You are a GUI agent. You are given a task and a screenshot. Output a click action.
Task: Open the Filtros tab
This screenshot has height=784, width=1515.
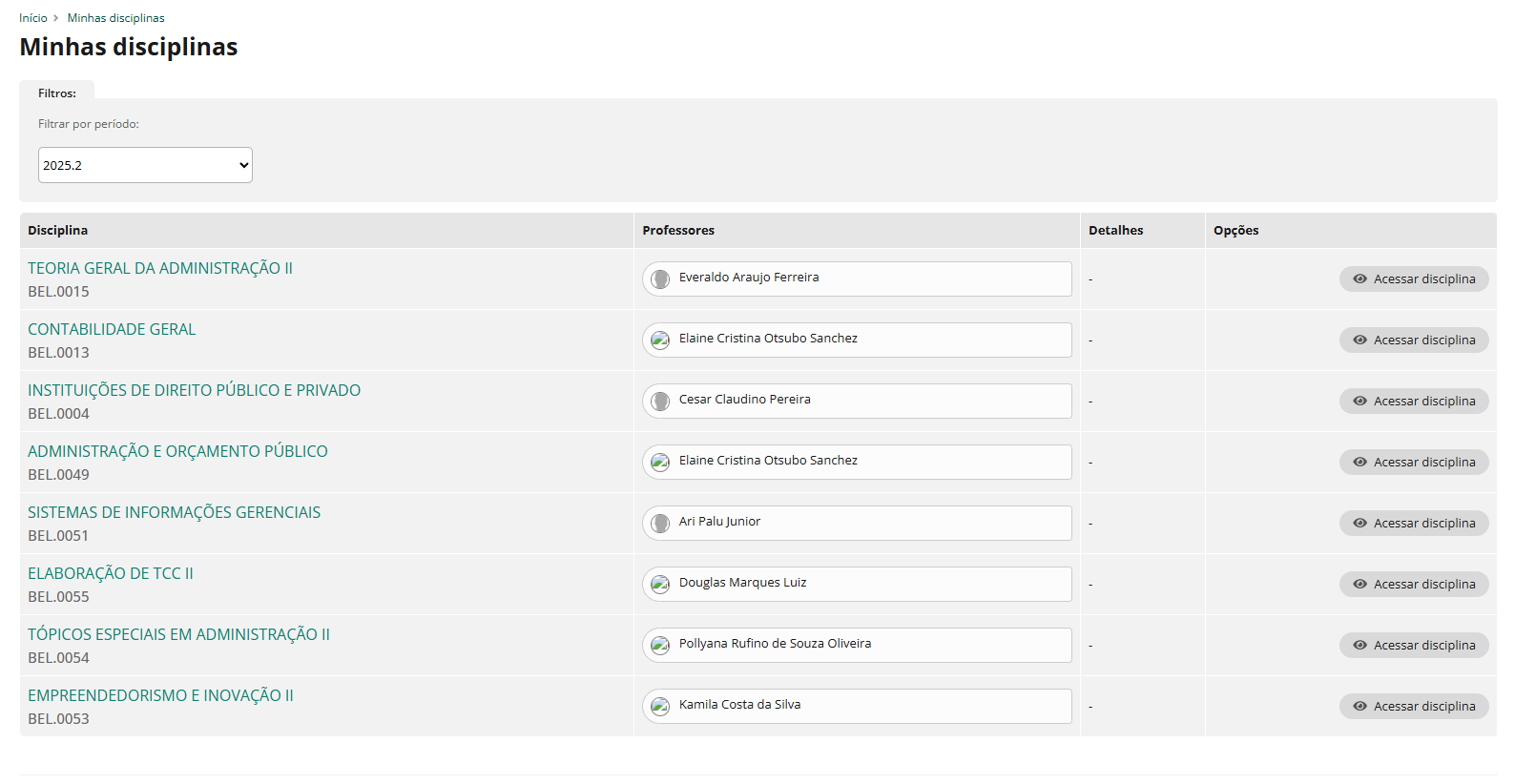coord(57,93)
